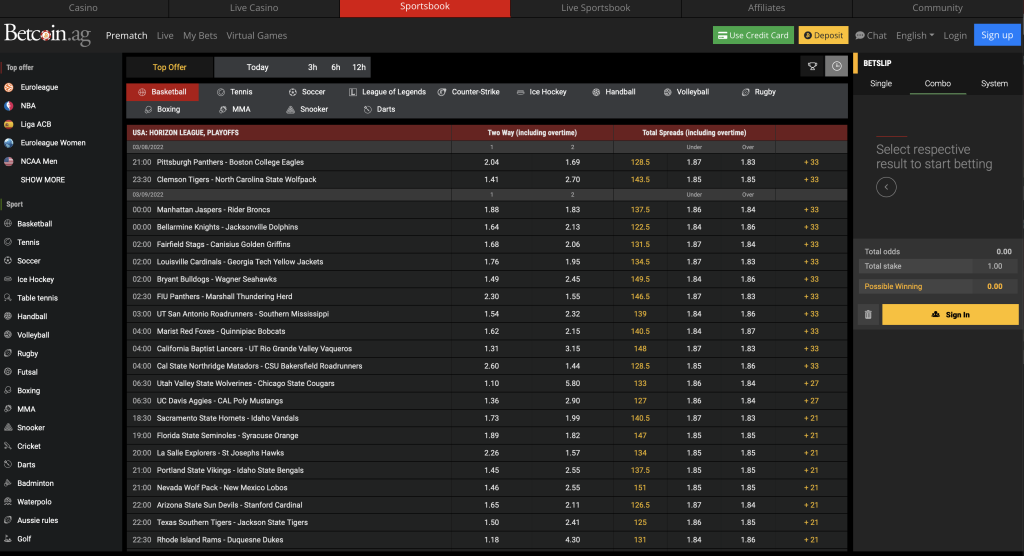Select the Tennis sport chip
1024x556 pixels.
click(234, 92)
